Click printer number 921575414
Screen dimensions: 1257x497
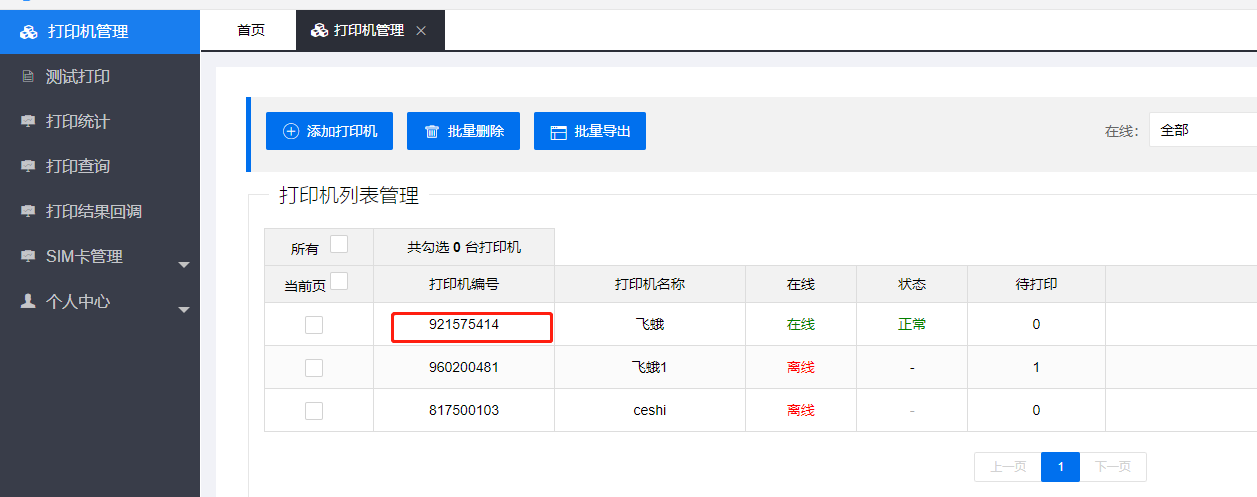464,324
